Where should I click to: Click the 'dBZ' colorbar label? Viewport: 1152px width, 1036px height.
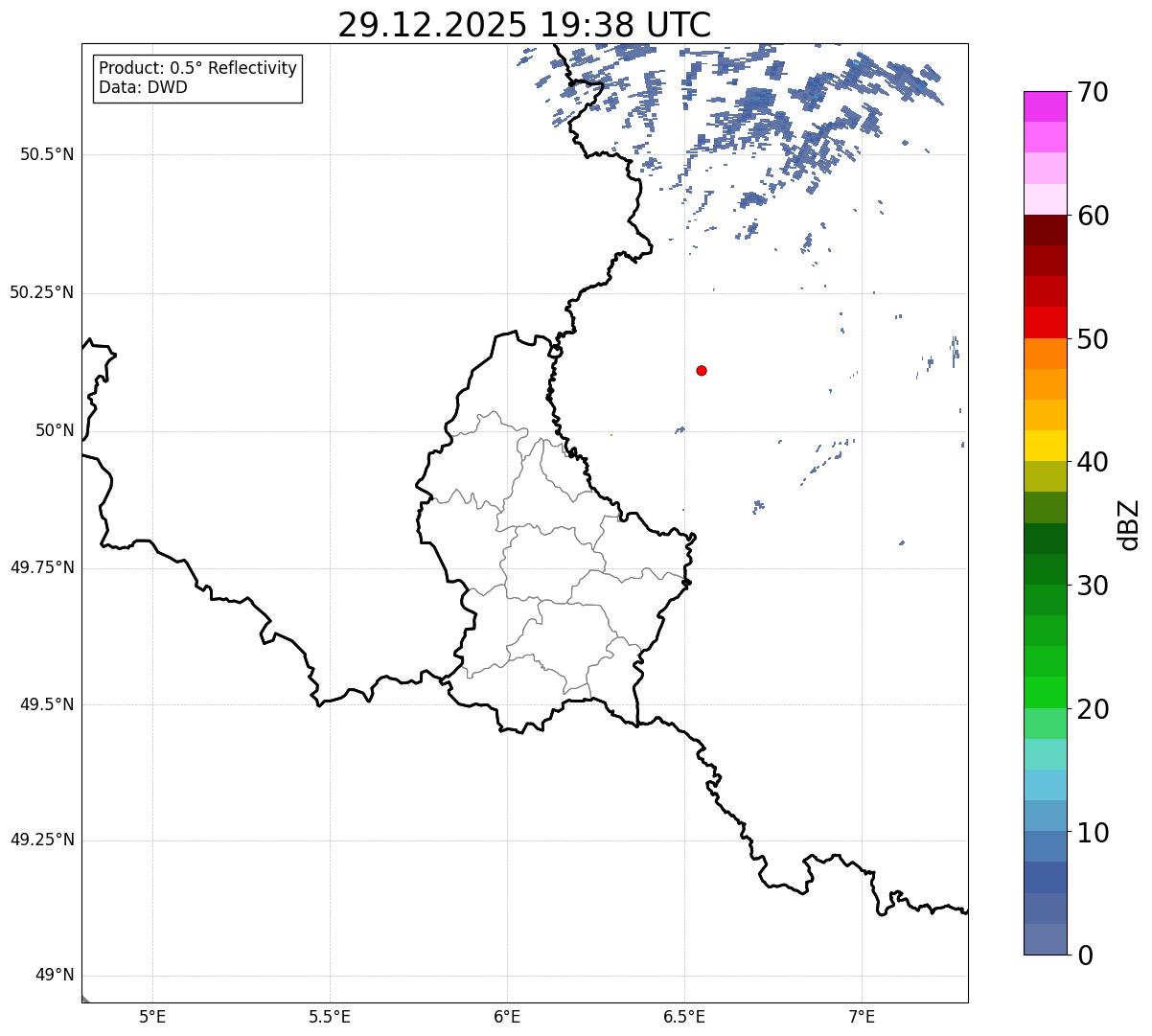coord(1129,523)
